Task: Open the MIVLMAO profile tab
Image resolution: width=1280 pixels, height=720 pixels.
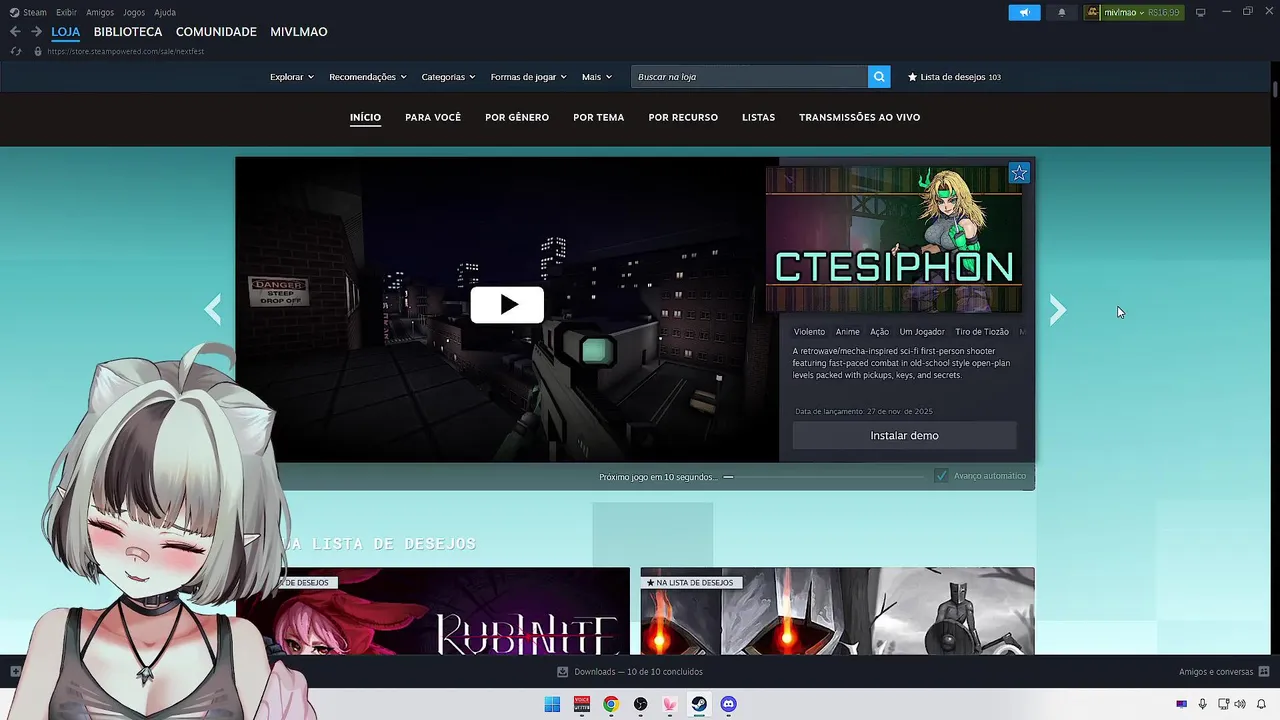Action: [x=299, y=32]
